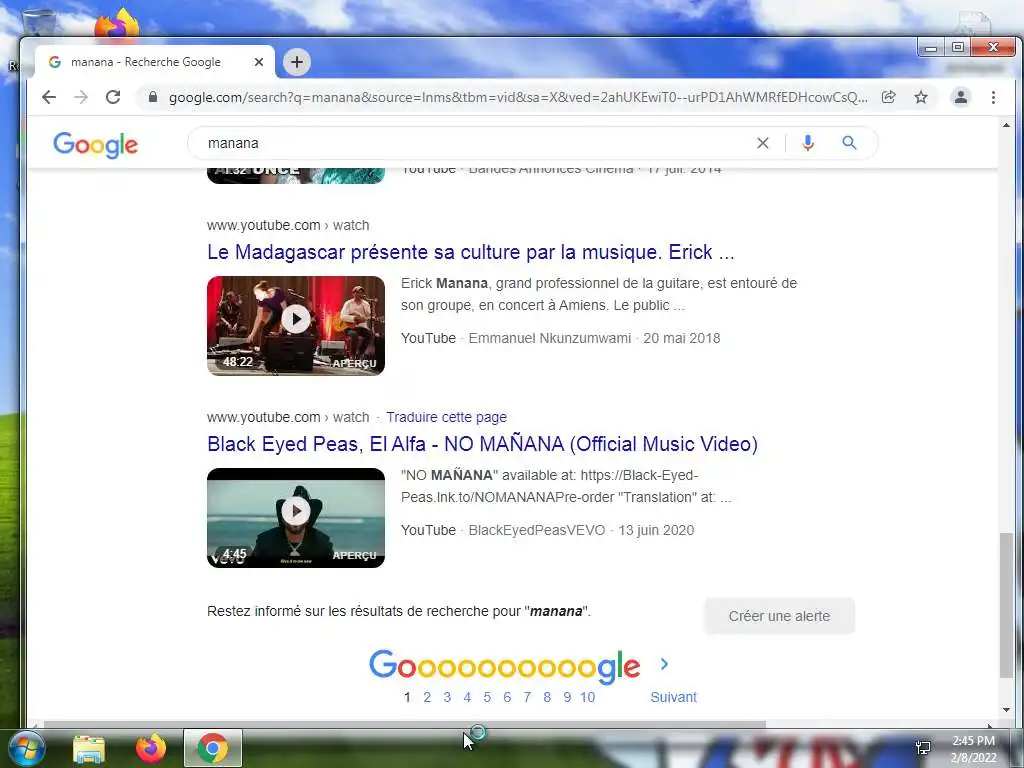Click the scrollbar down arrow
This screenshot has width=1024, height=768.
[x=1006, y=710]
